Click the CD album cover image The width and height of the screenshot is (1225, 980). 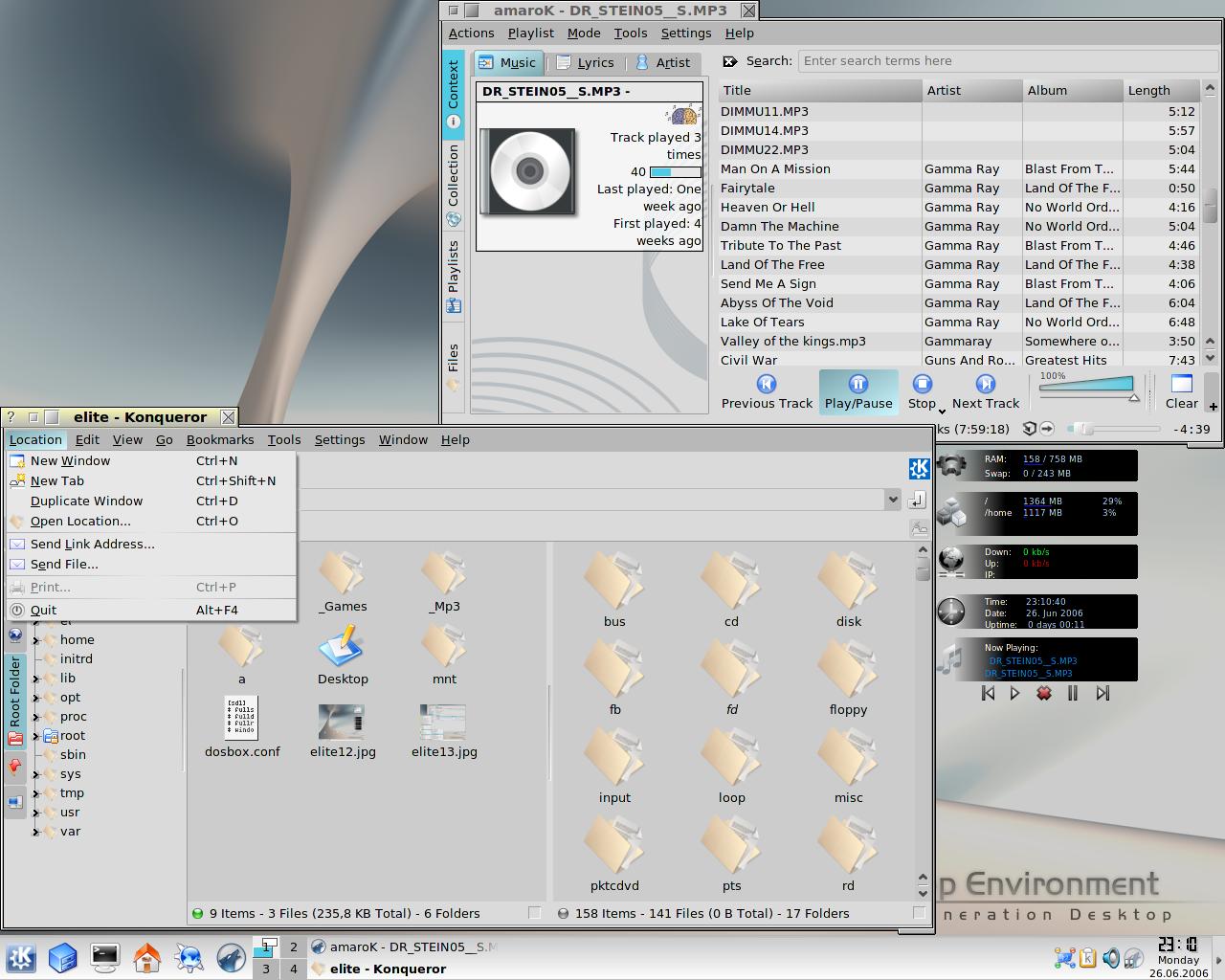point(529,172)
